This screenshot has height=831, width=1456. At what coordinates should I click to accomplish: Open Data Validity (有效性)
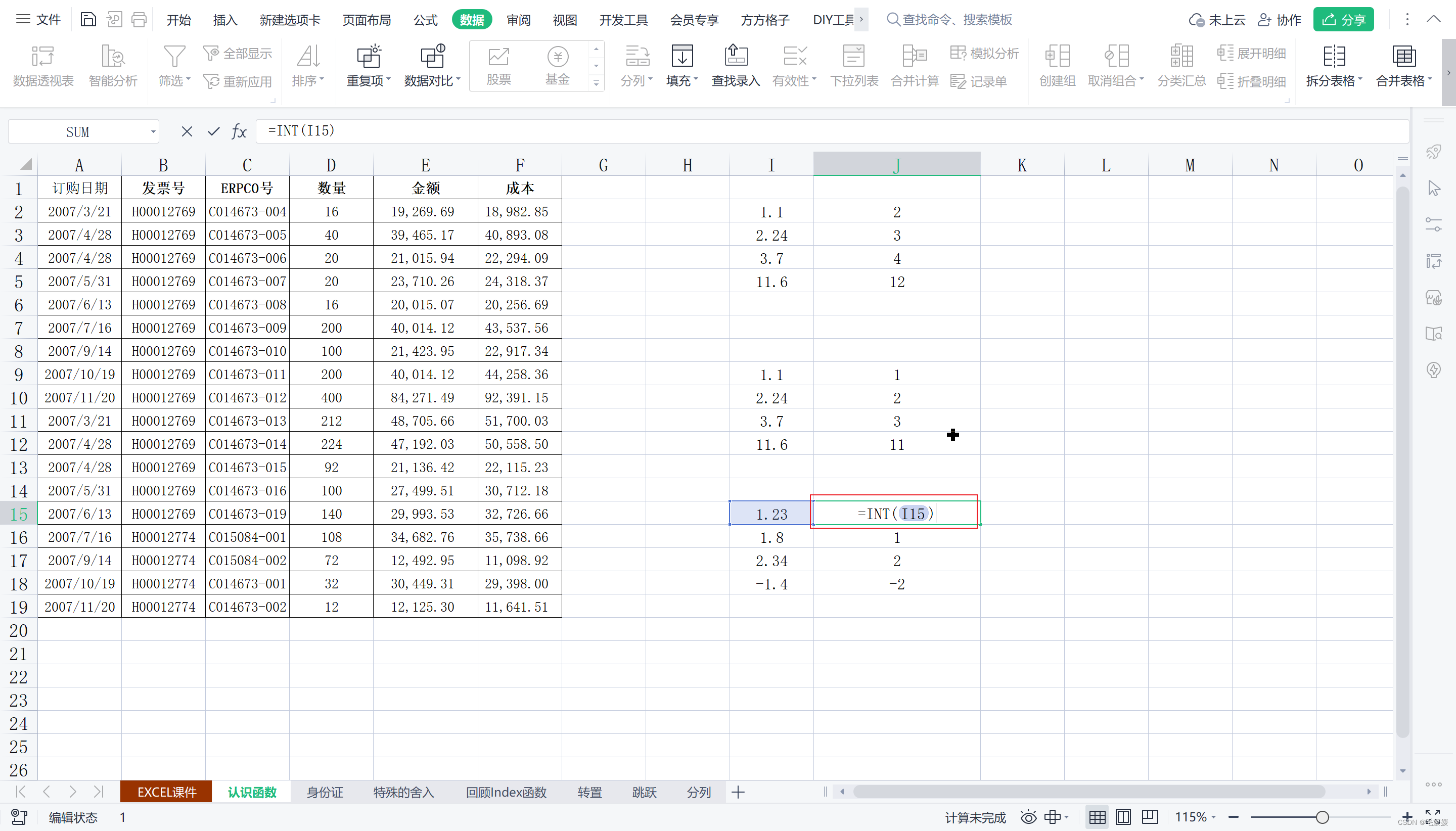[795, 66]
